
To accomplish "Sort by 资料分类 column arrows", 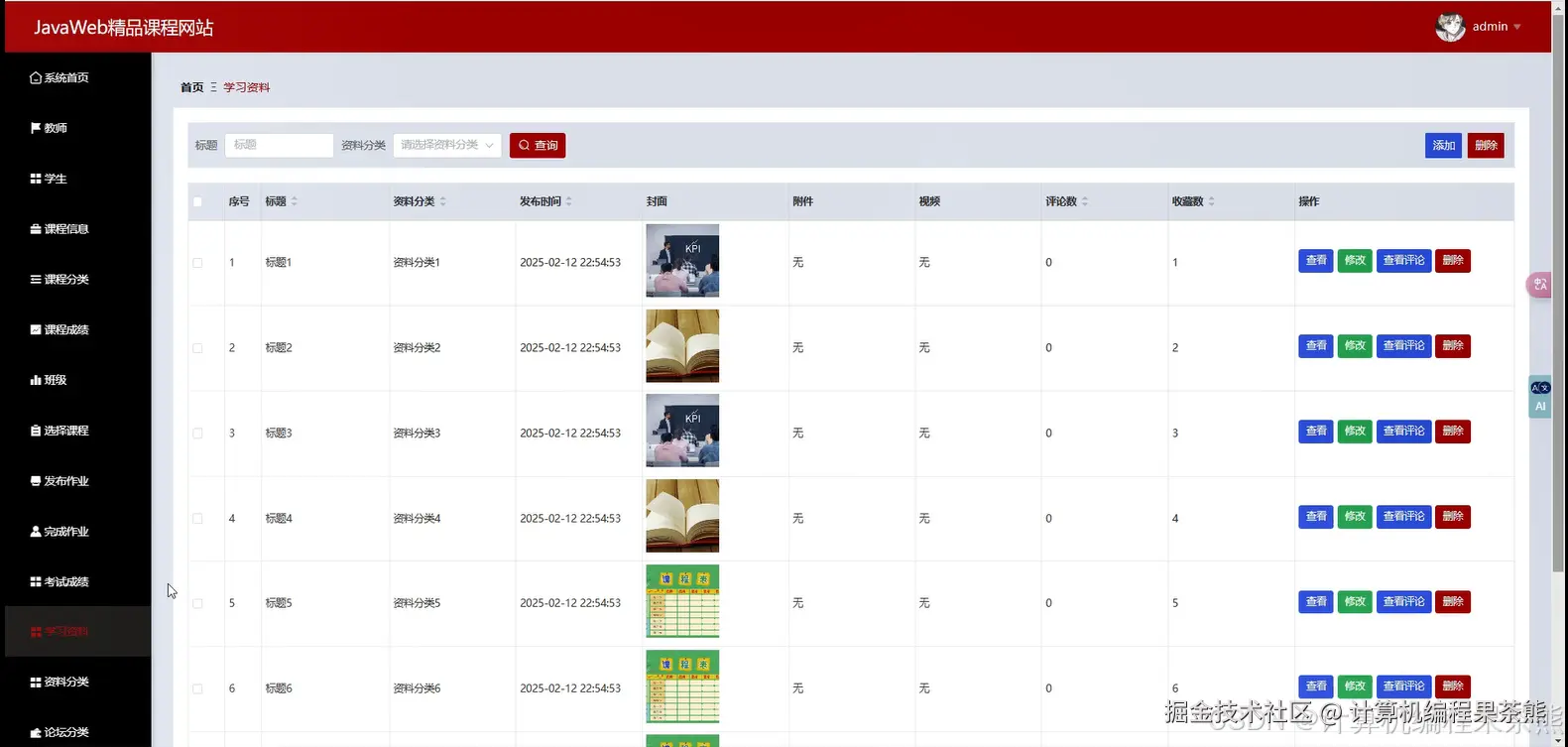I will tap(443, 201).
